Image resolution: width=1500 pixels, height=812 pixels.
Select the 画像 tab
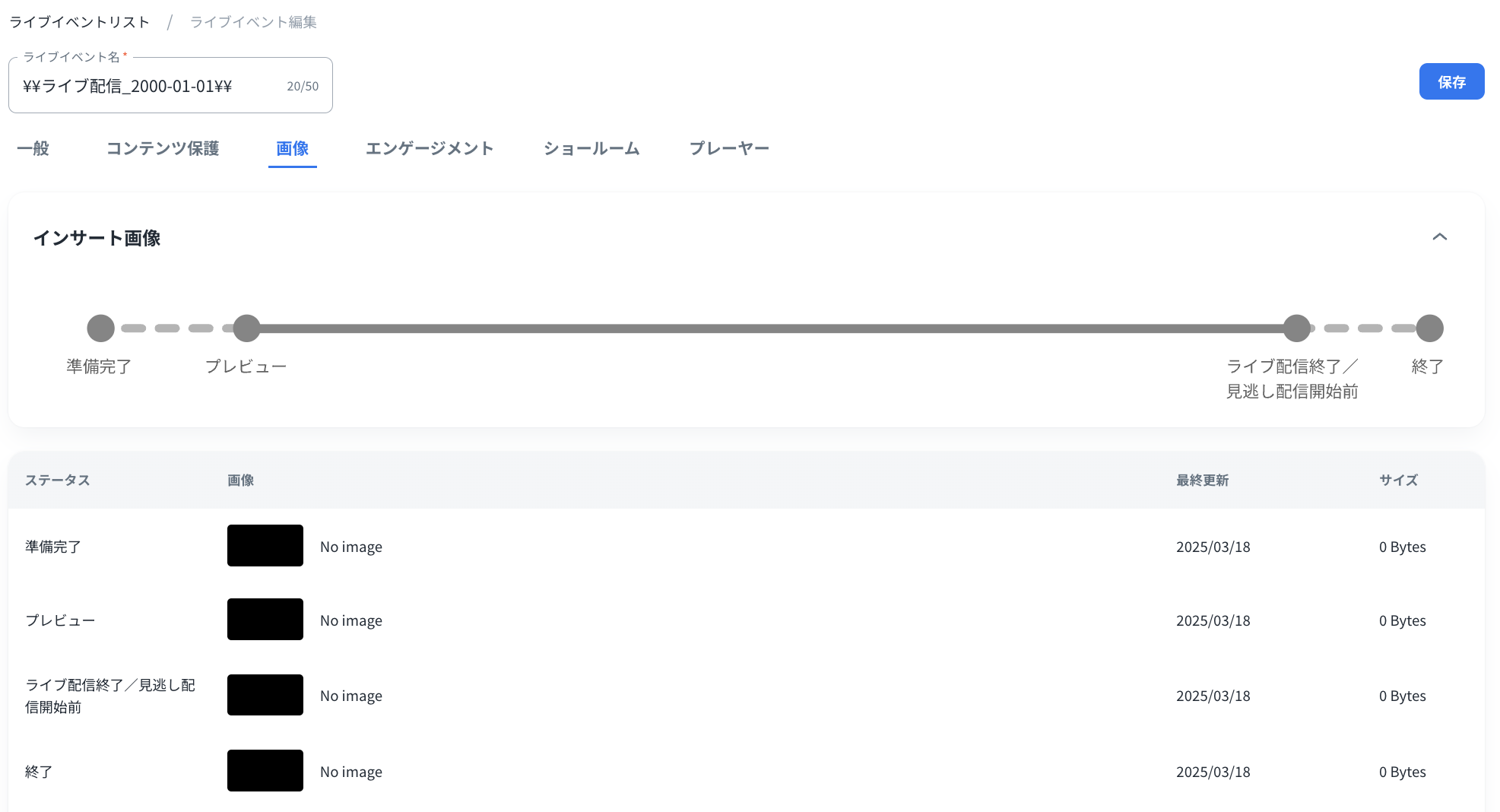pos(292,148)
